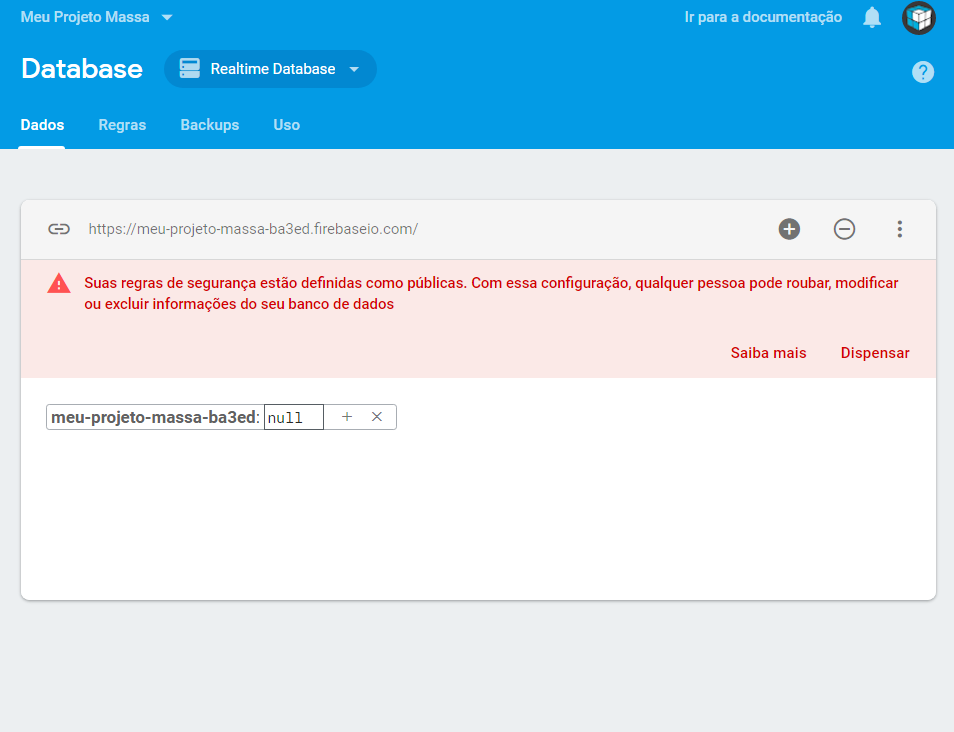Open the notifications bell

point(872,17)
